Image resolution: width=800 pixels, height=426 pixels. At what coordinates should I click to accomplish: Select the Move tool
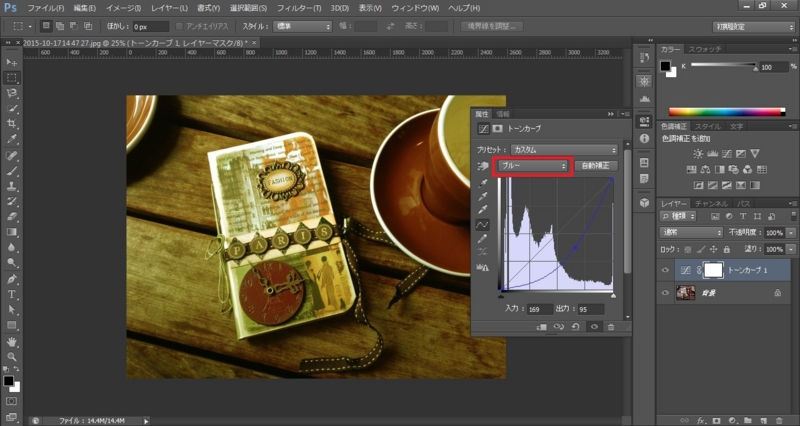pyautogui.click(x=12, y=62)
